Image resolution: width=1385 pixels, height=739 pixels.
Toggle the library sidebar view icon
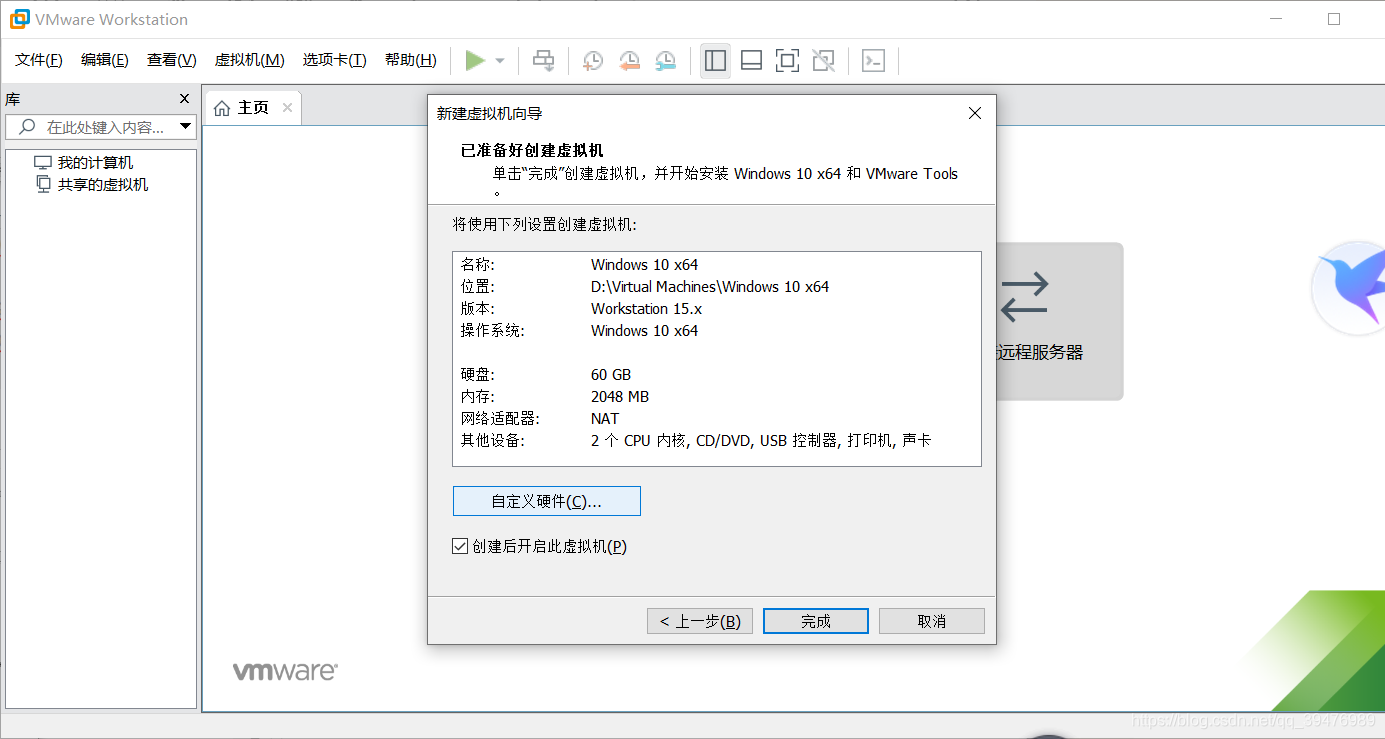coord(715,61)
